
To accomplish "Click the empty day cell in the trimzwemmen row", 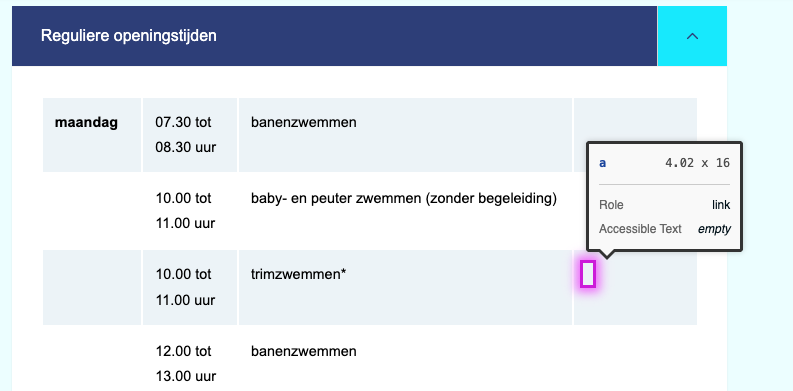I will (x=92, y=287).
